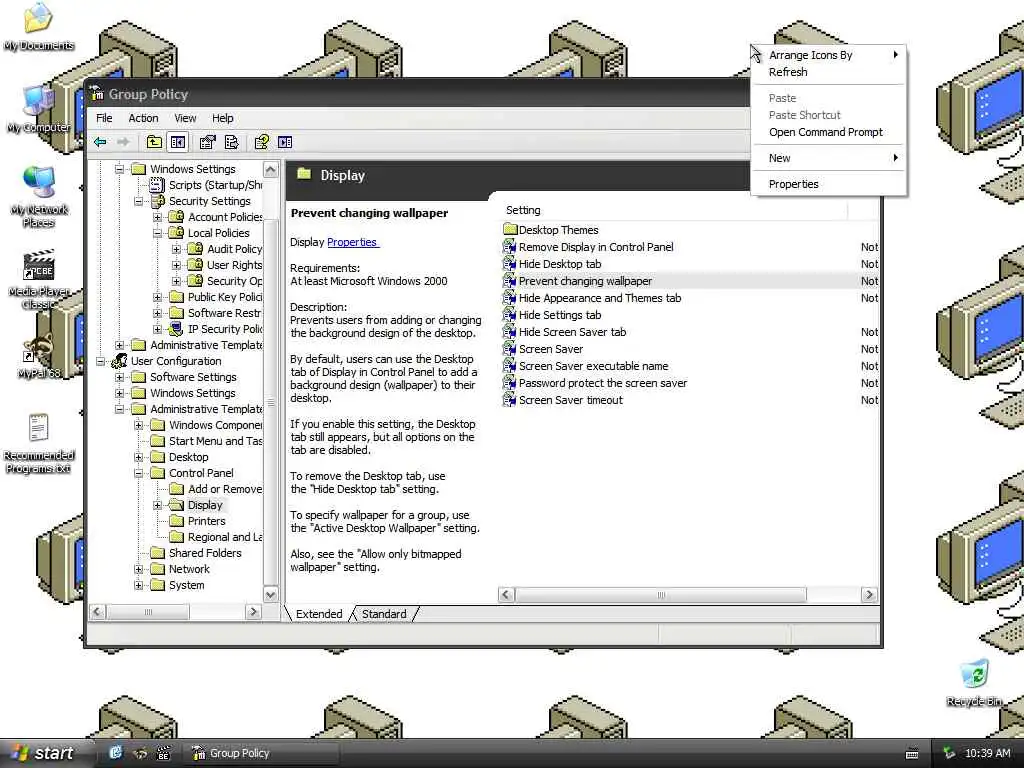Click the Desktop Themes folder icon
The width and height of the screenshot is (1024, 768).
(510, 229)
